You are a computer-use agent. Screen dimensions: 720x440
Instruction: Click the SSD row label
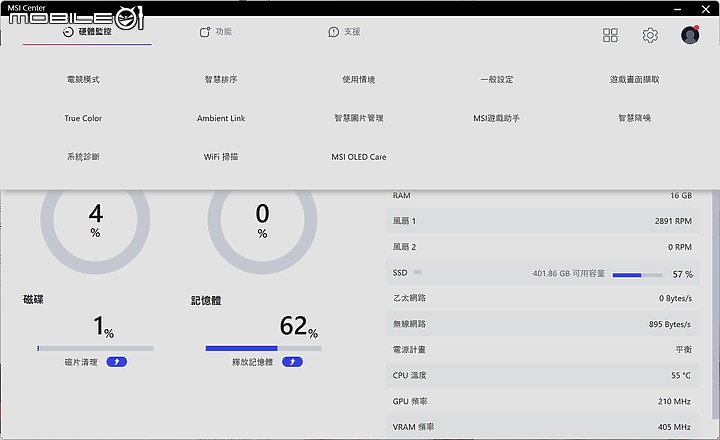400,273
